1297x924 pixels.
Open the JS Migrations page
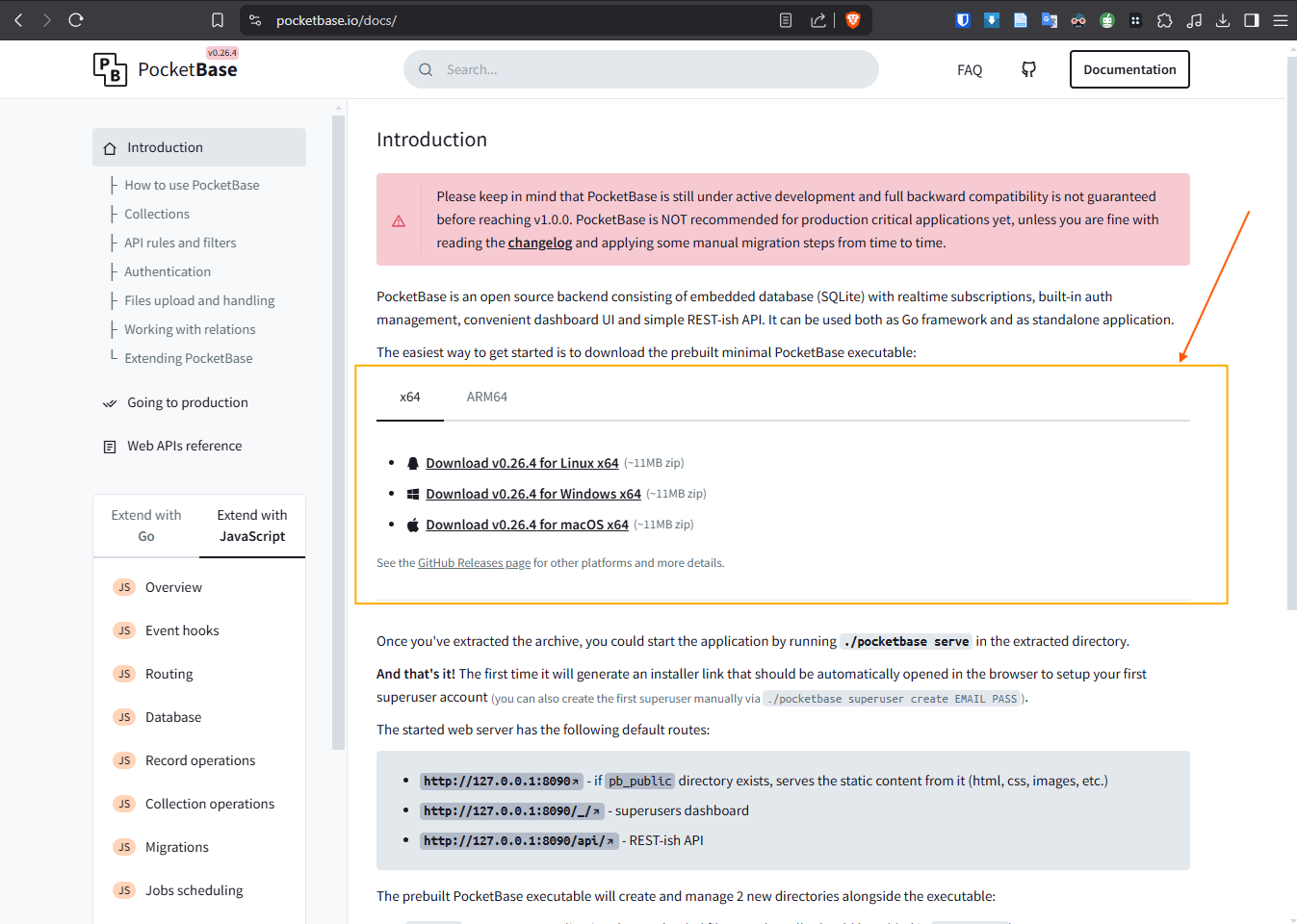pyautogui.click(x=177, y=847)
